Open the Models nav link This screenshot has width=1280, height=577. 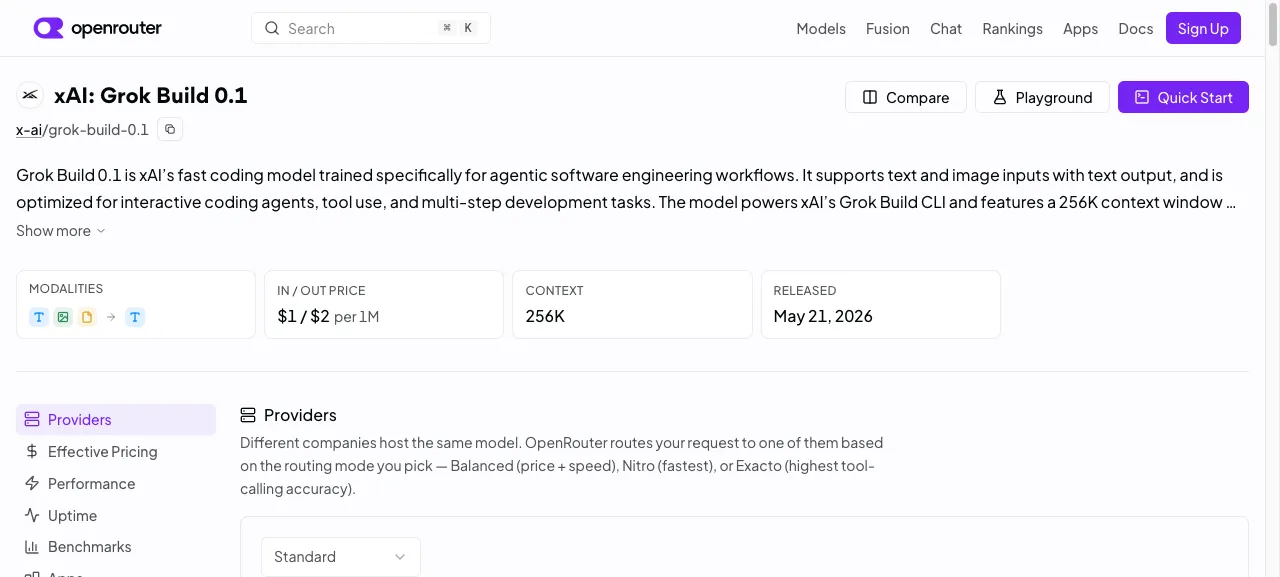coord(821,28)
